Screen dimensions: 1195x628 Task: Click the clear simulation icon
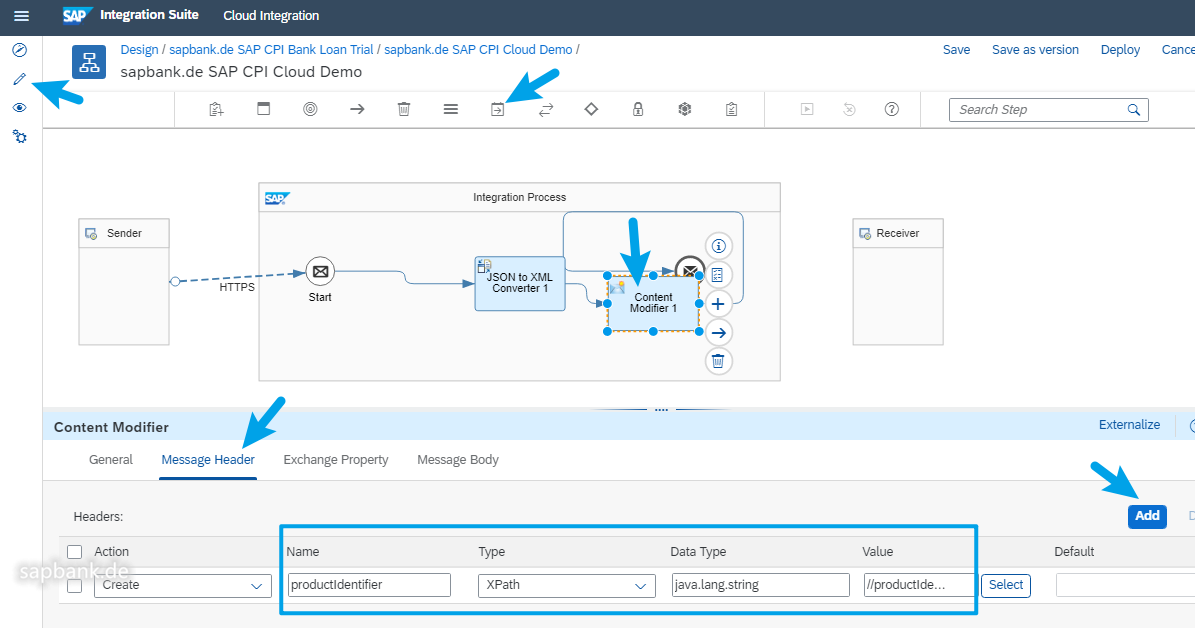click(x=849, y=109)
